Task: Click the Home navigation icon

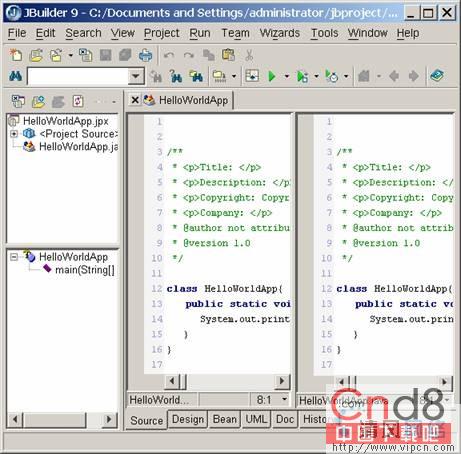Action: [x=364, y=76]
